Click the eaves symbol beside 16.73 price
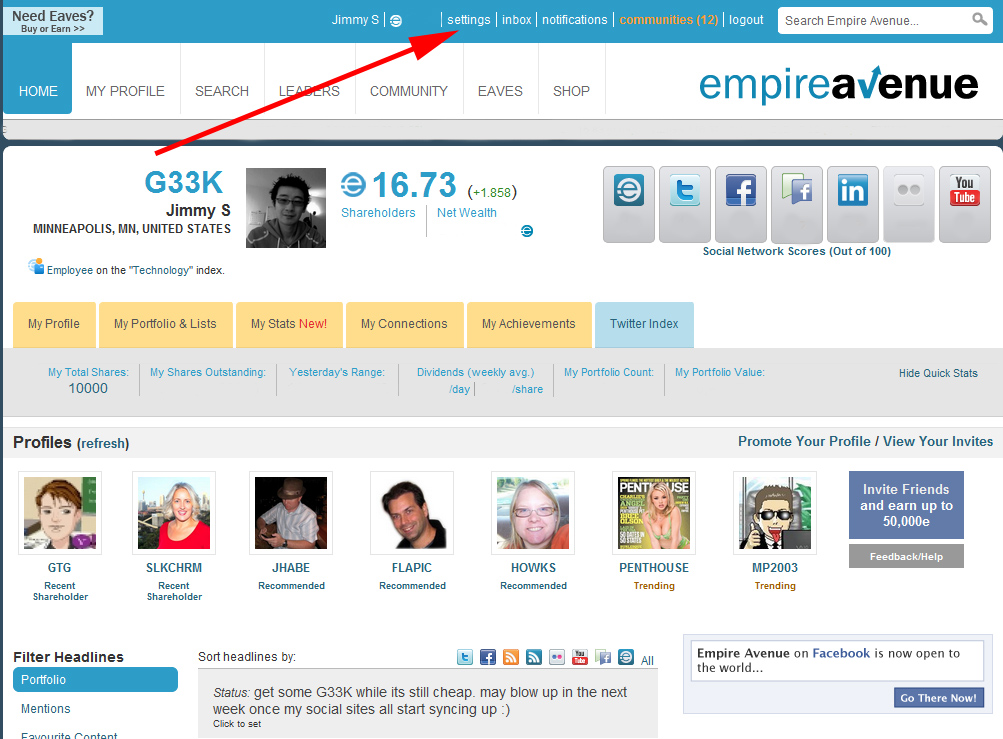The width and height of the screenshot is (1003, 739). [x=353, y=186]
